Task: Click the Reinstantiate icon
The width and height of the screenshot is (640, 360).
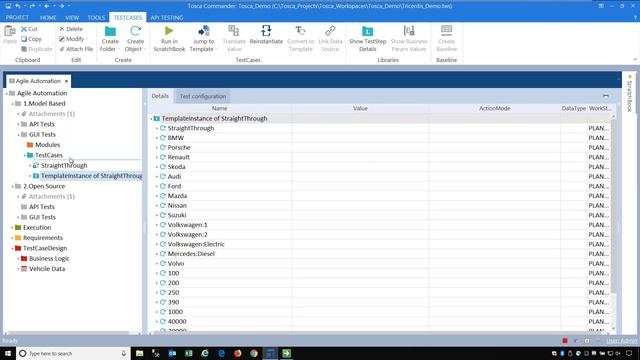Action: pyautogui.click(x=266, y=31)
